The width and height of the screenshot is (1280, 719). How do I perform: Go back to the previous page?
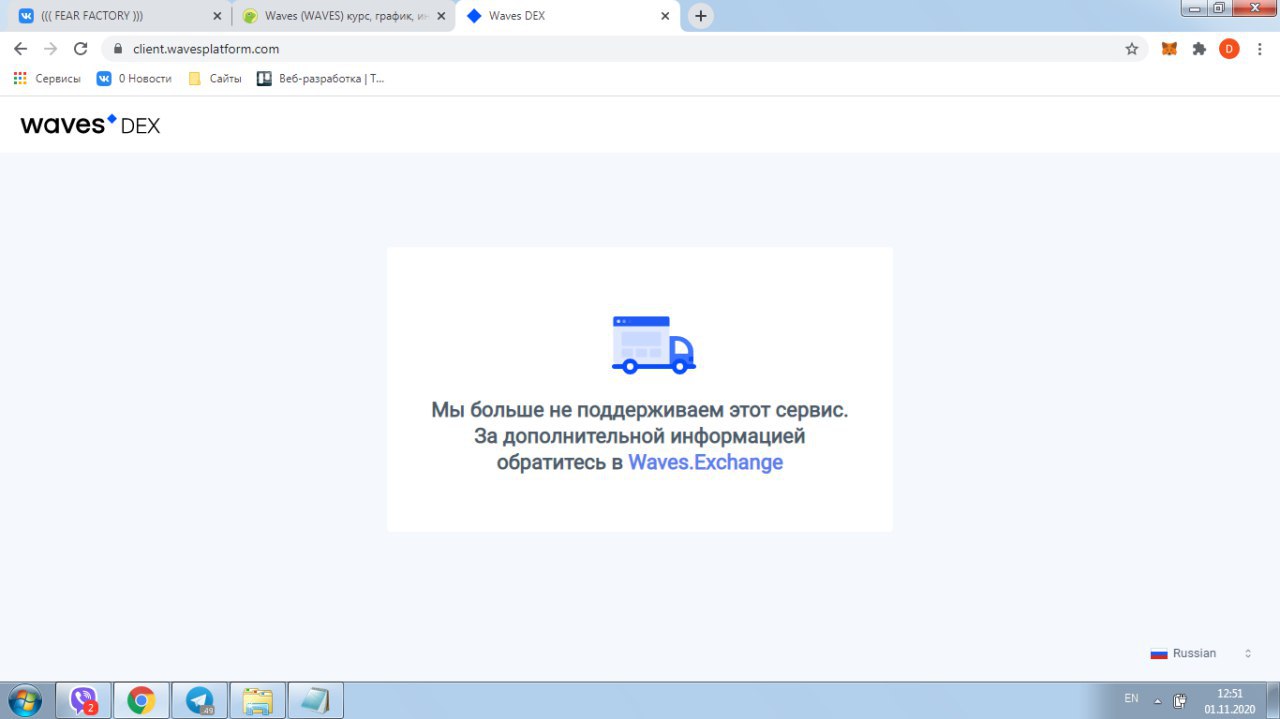(x=20, y=49)
